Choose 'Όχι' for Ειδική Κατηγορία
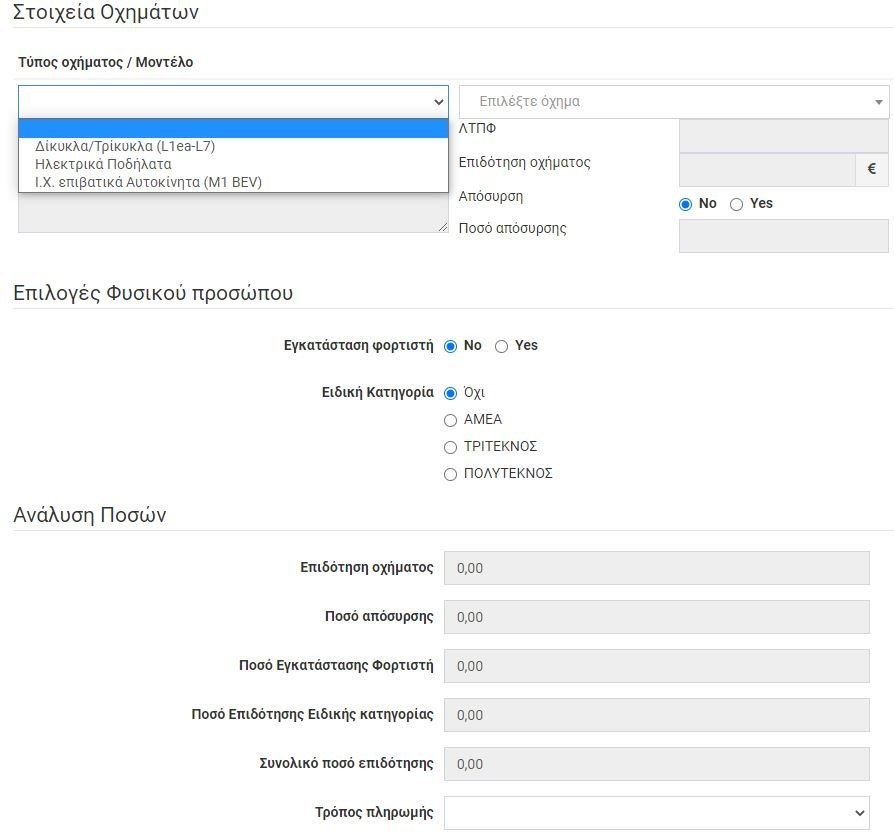 [450, 394]
